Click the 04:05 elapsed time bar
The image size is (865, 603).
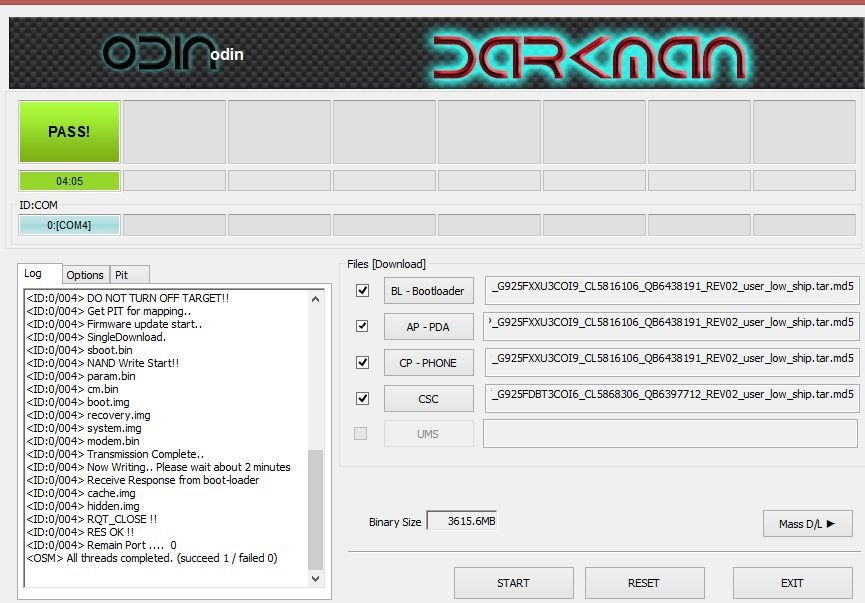point(70,181)
